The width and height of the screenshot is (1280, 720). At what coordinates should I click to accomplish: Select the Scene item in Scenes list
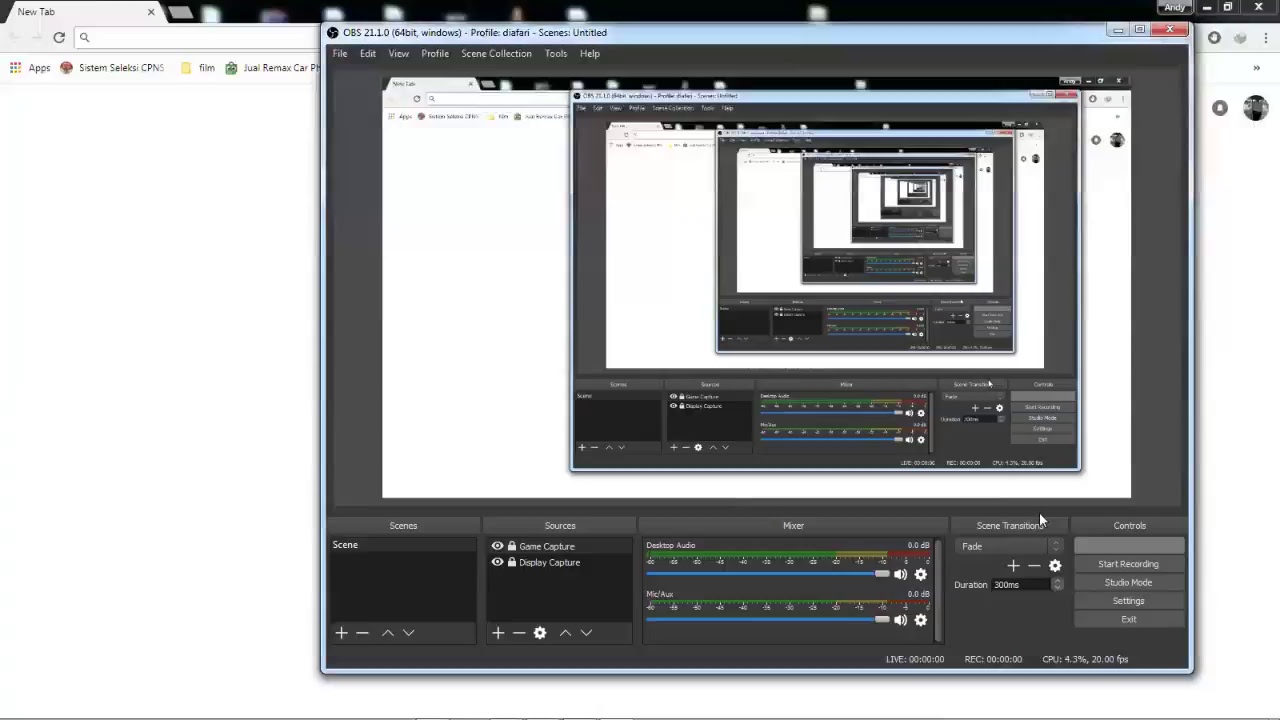tap(403, 545)
